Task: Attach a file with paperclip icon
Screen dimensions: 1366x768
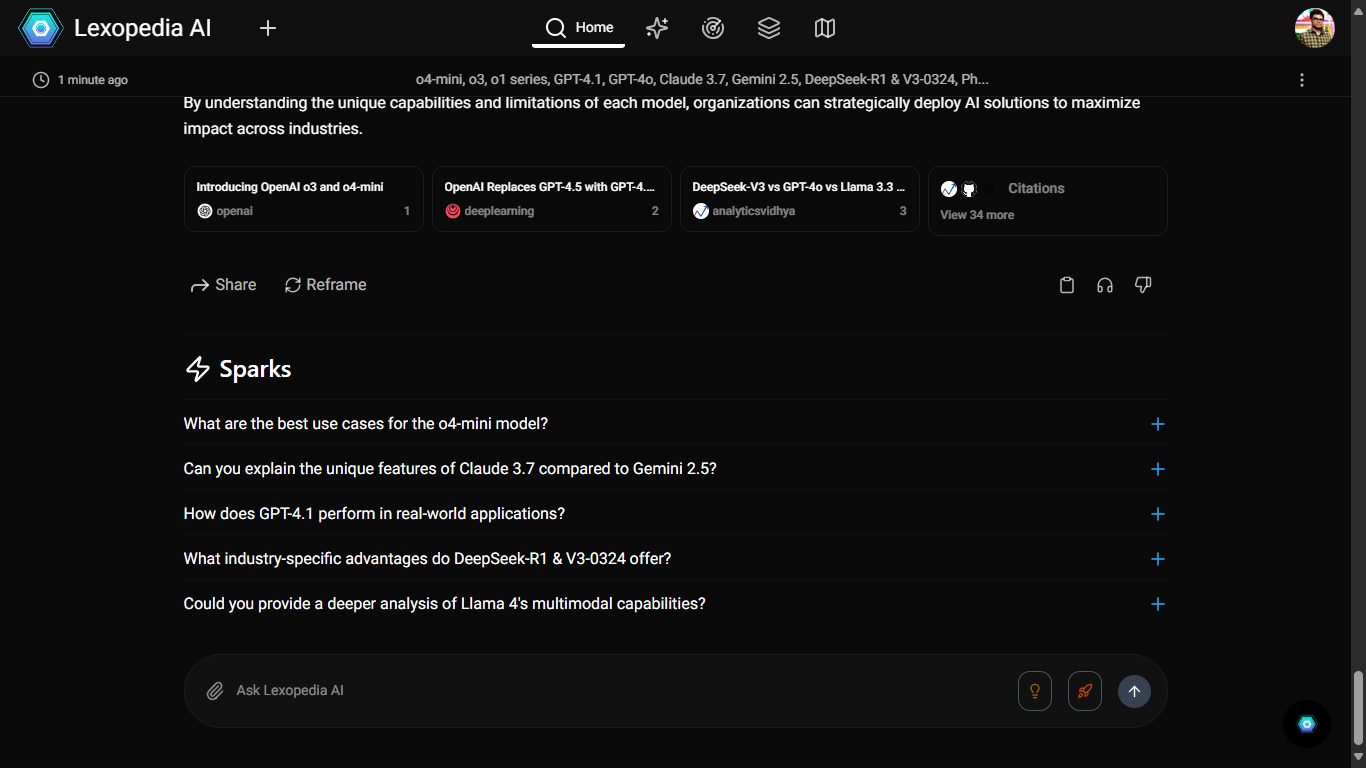Action: point(214,691)
